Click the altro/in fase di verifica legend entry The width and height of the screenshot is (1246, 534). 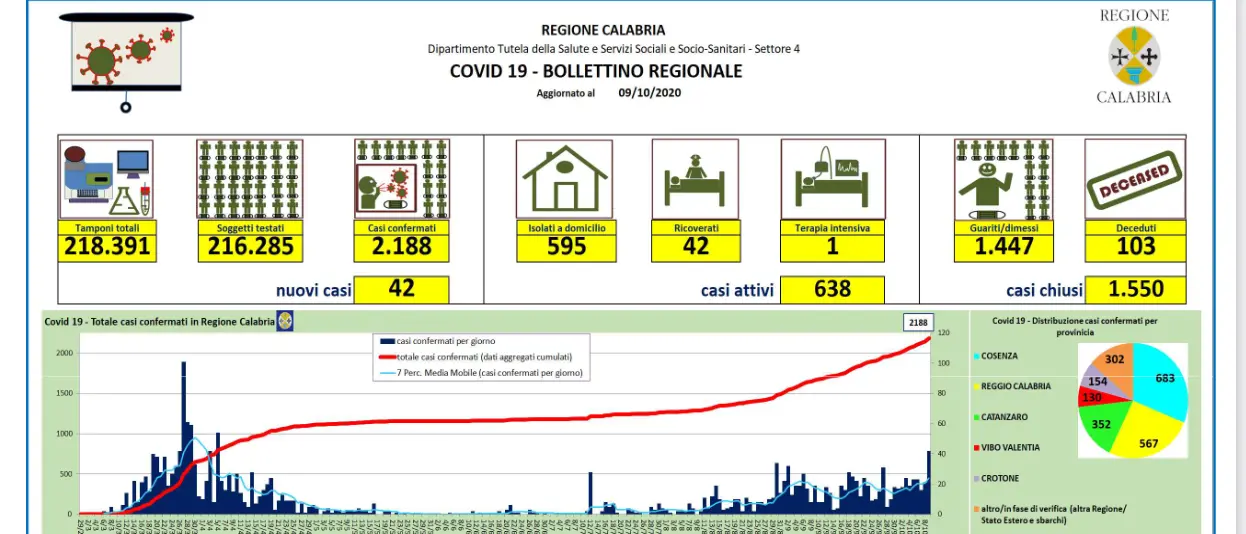(x=1050, y=514)
